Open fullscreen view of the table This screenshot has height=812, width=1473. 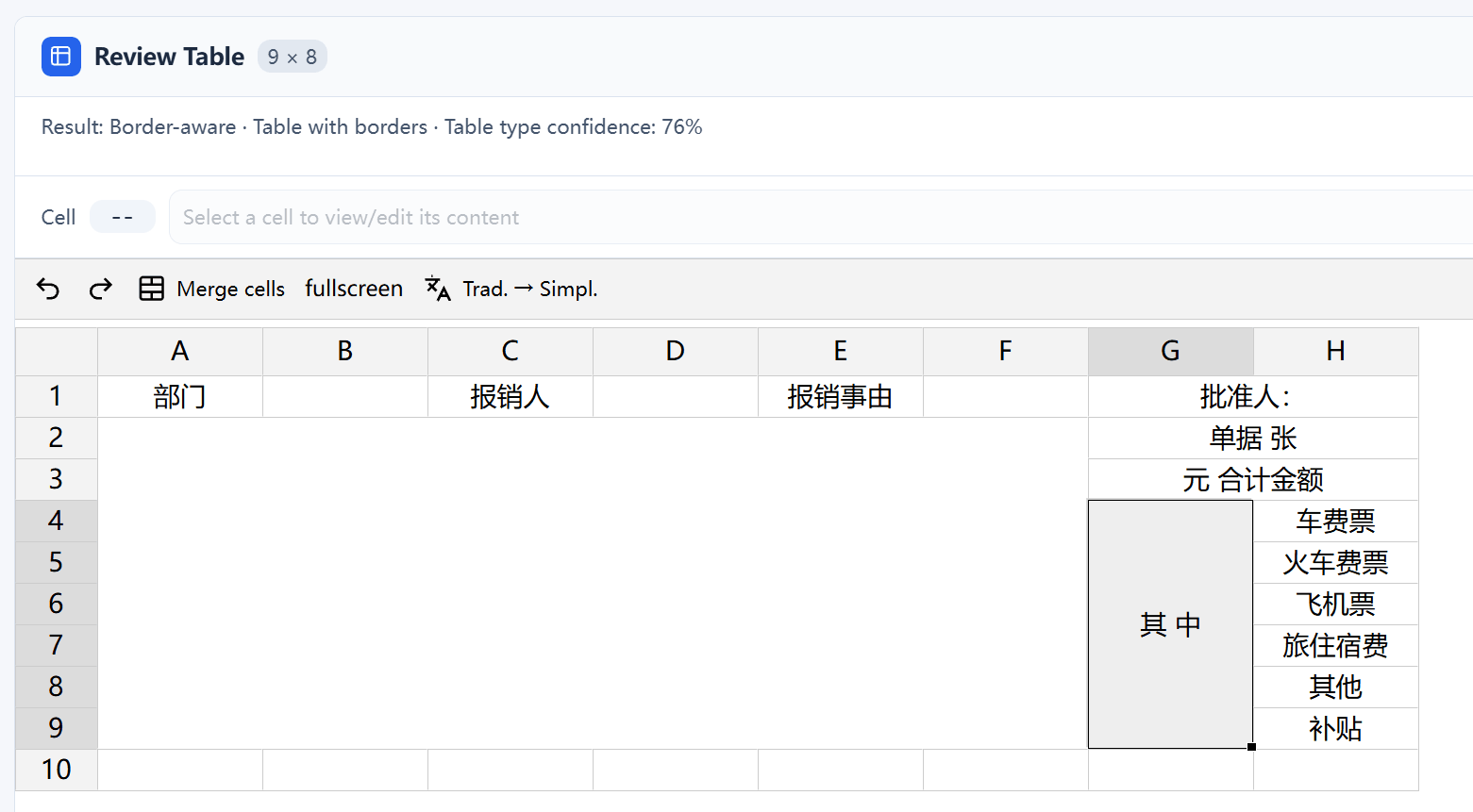click(x=354, y=289)
